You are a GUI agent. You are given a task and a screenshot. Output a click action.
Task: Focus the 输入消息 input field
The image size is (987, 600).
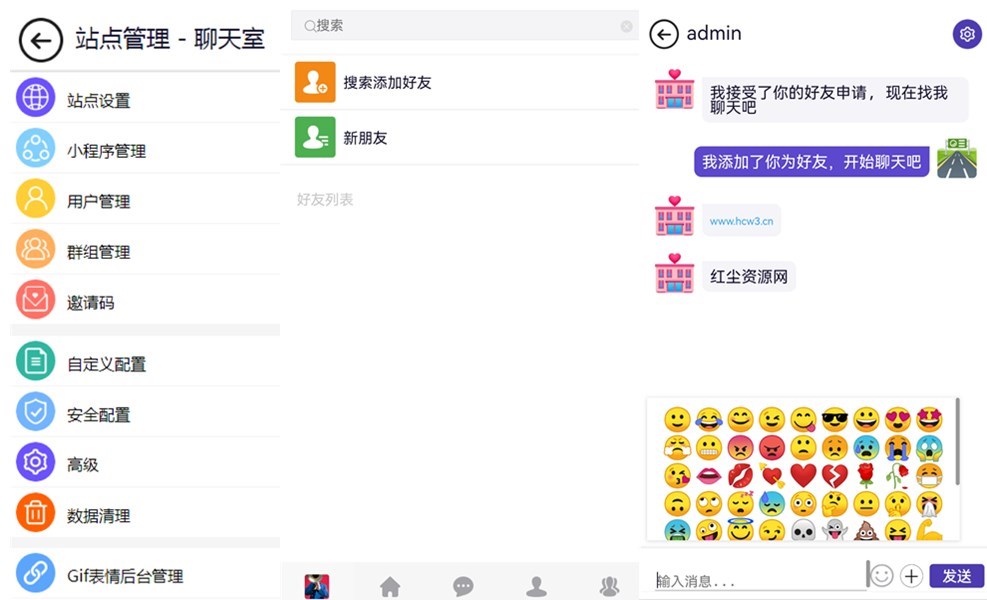(760, 579)
